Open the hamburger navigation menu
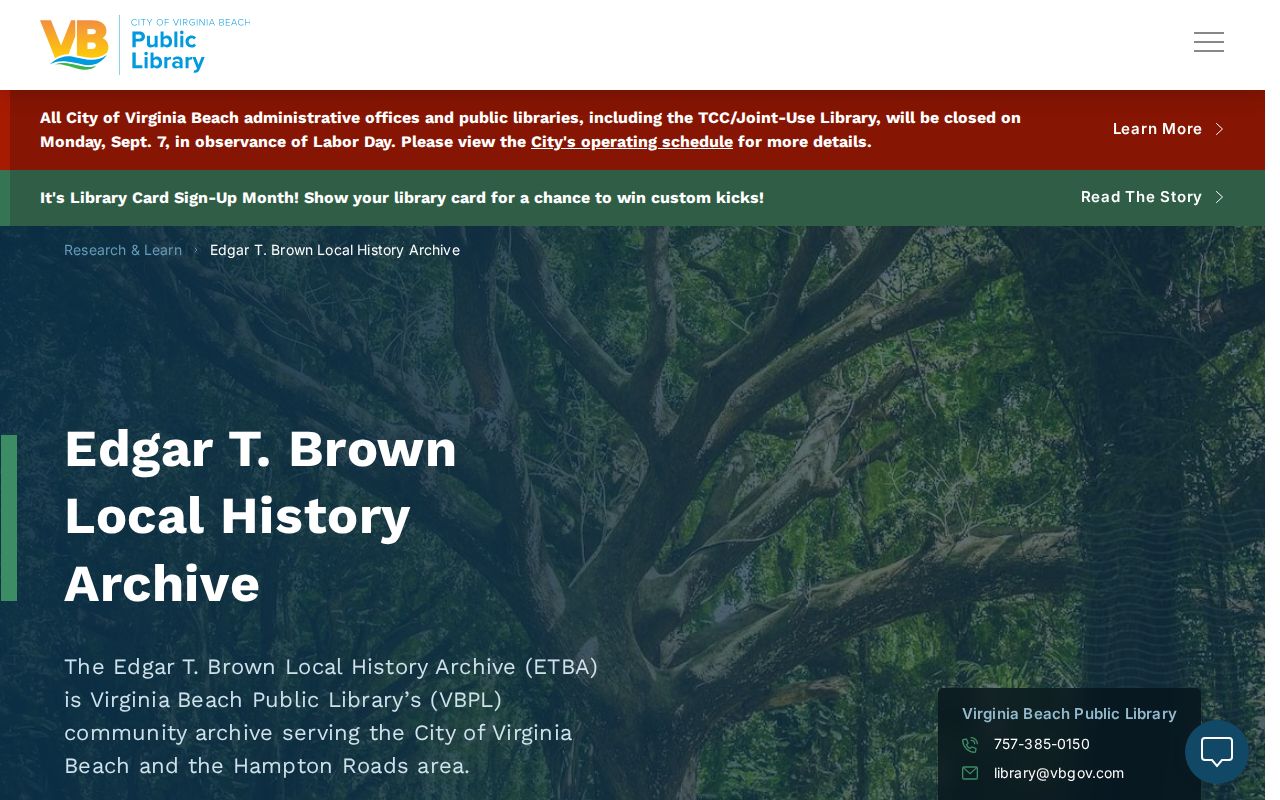This screenshot has width=1280, height=800. pos(1208,42)
